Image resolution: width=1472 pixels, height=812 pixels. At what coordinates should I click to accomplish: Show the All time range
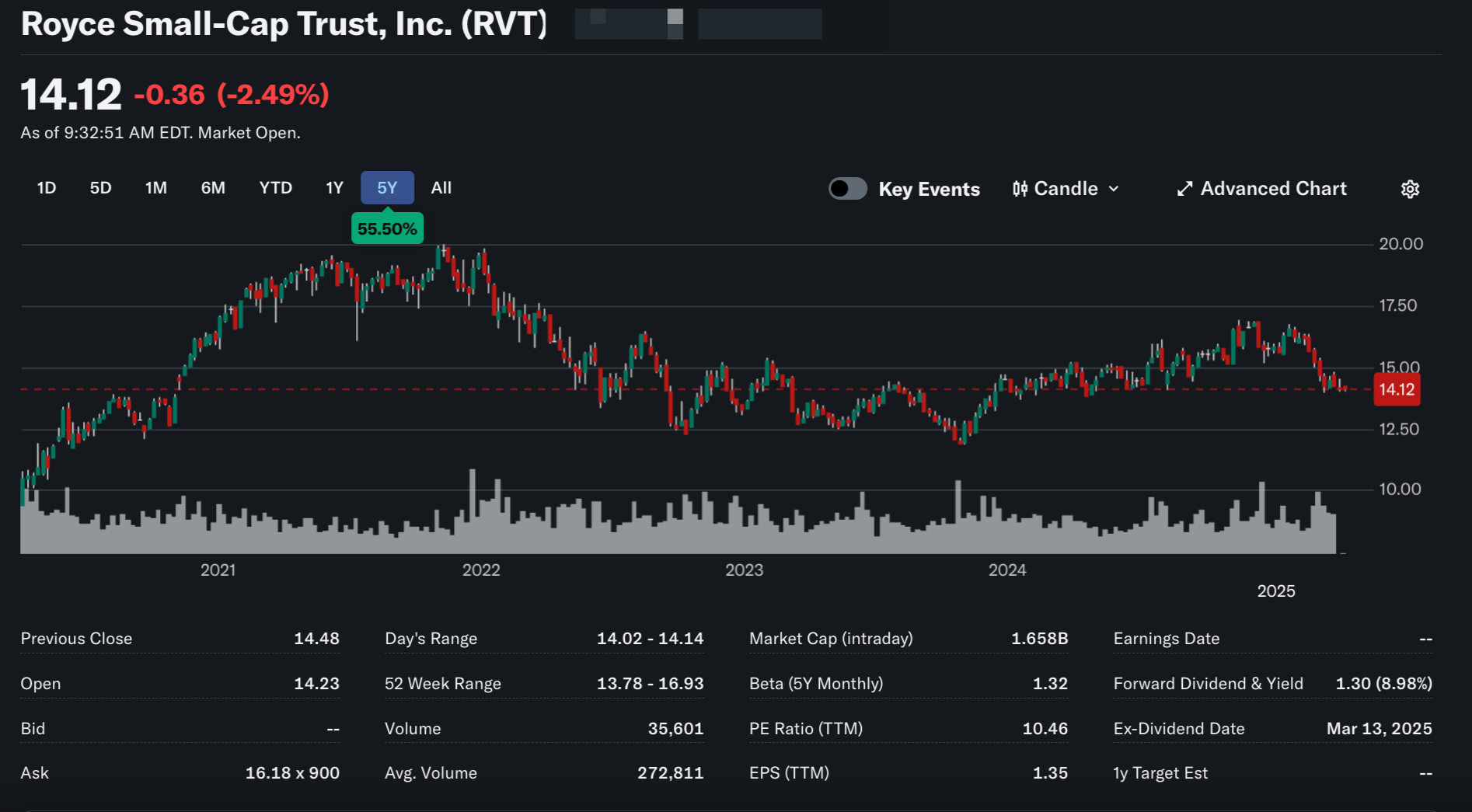coord(441,188)
